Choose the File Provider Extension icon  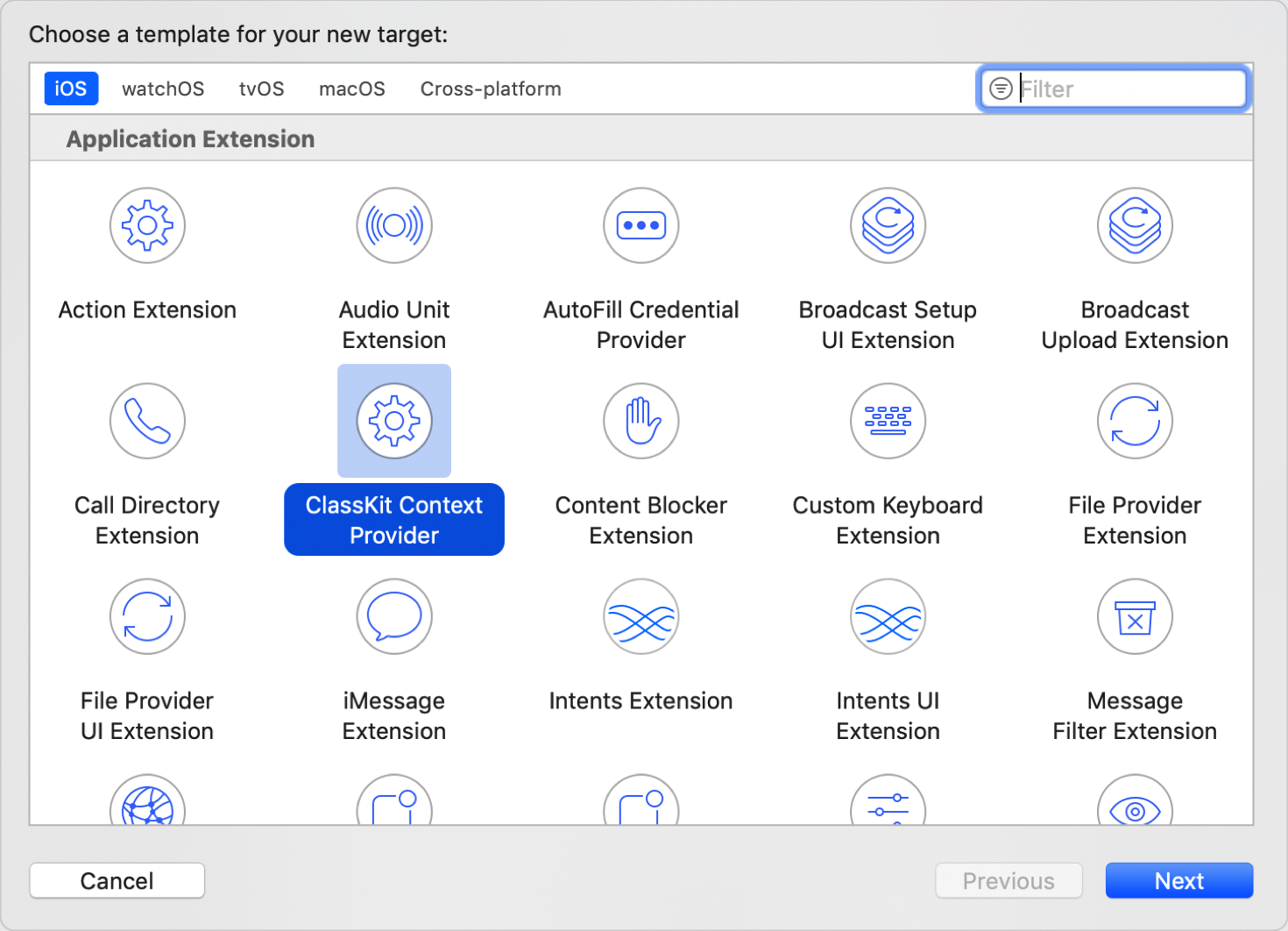pyautogui.click(x=1136, y=421)
